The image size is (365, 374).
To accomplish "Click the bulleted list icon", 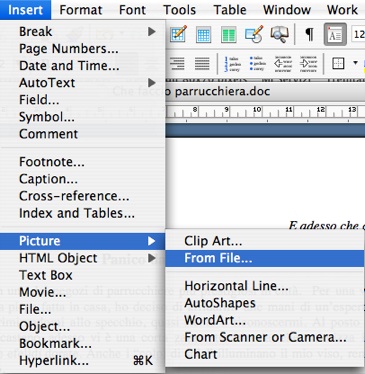I will (258, 63).
